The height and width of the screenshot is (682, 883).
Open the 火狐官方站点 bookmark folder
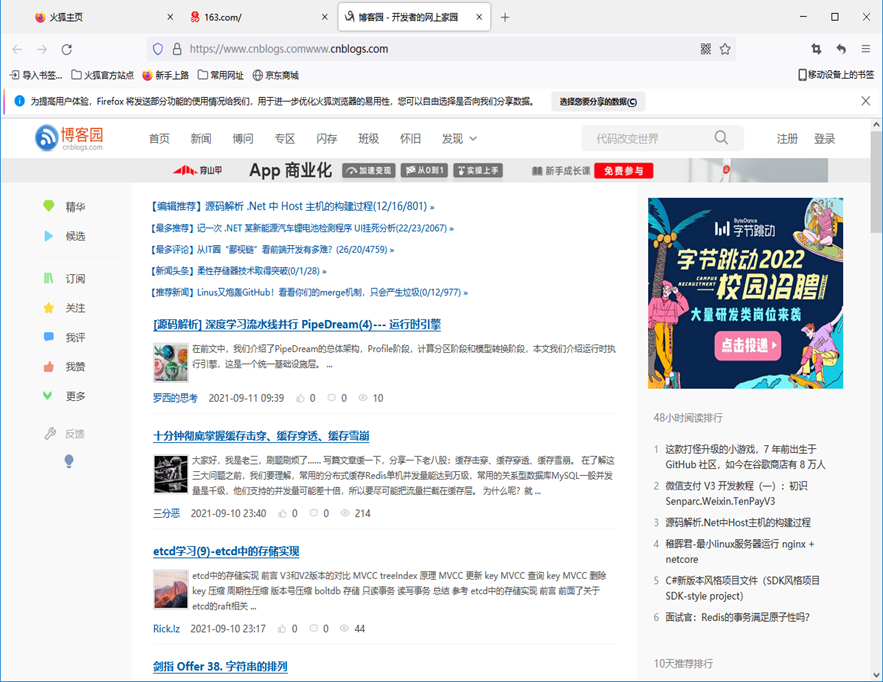[102, 75]
